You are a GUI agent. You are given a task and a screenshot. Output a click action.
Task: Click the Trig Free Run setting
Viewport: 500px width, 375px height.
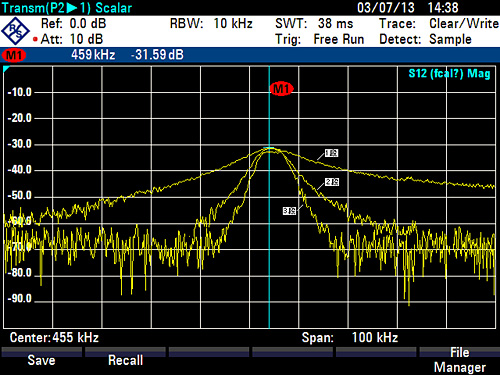click(320, 39)
